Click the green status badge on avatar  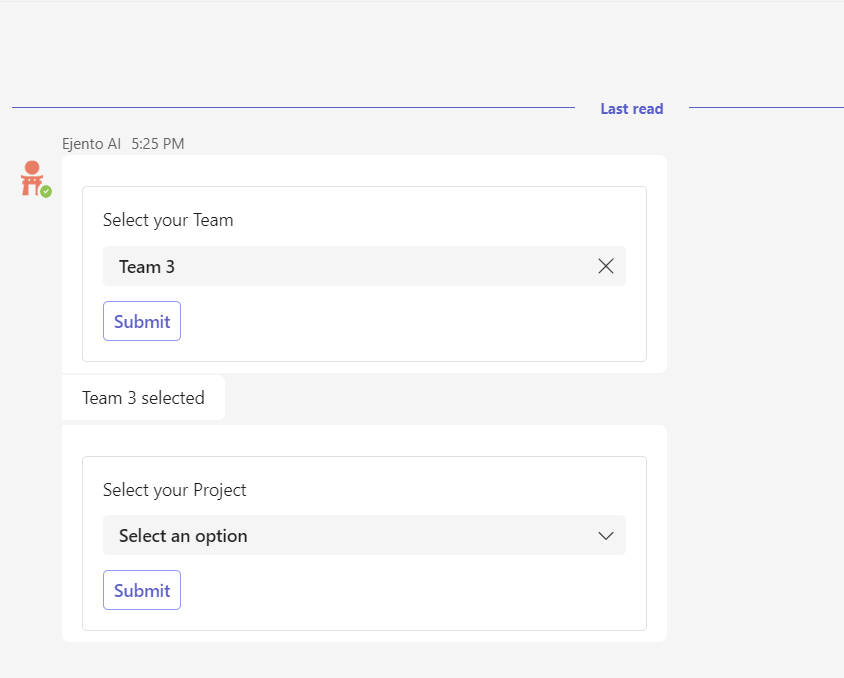tap(46, 191)
